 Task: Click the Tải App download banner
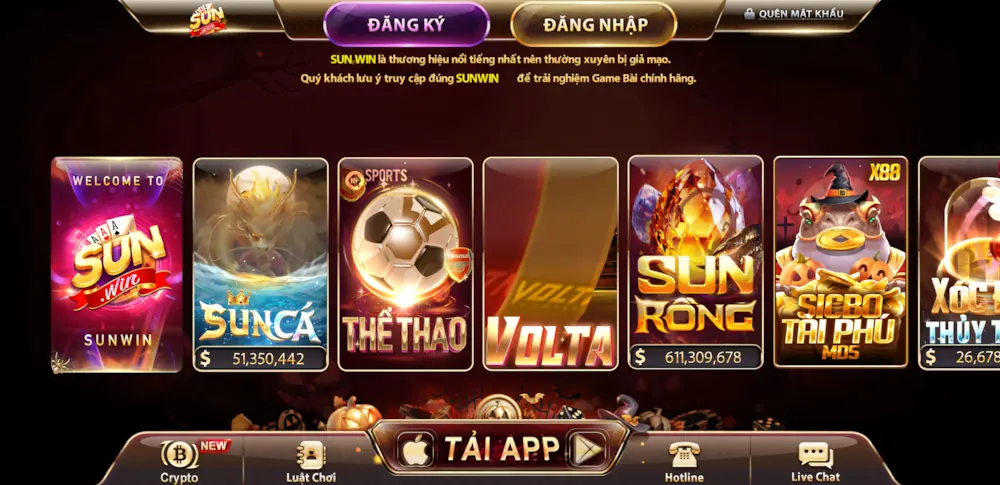[x=499, y=448]
